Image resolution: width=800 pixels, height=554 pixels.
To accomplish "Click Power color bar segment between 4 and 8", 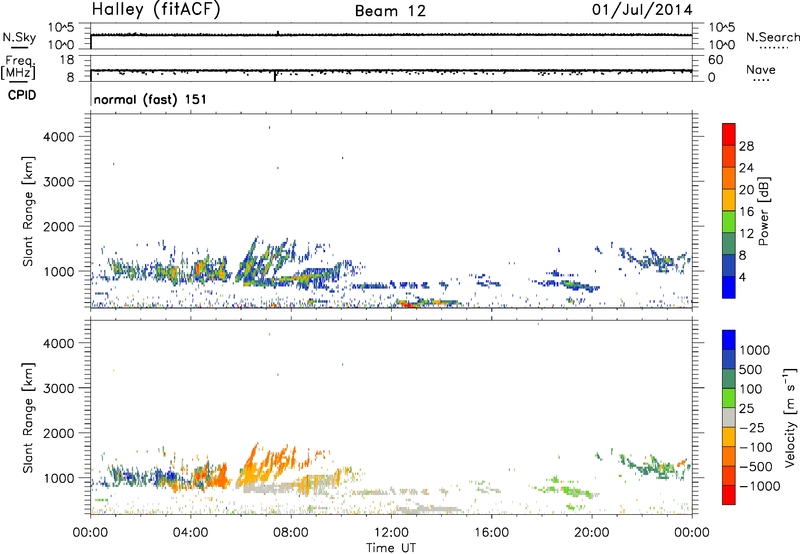I will point(729,265).
